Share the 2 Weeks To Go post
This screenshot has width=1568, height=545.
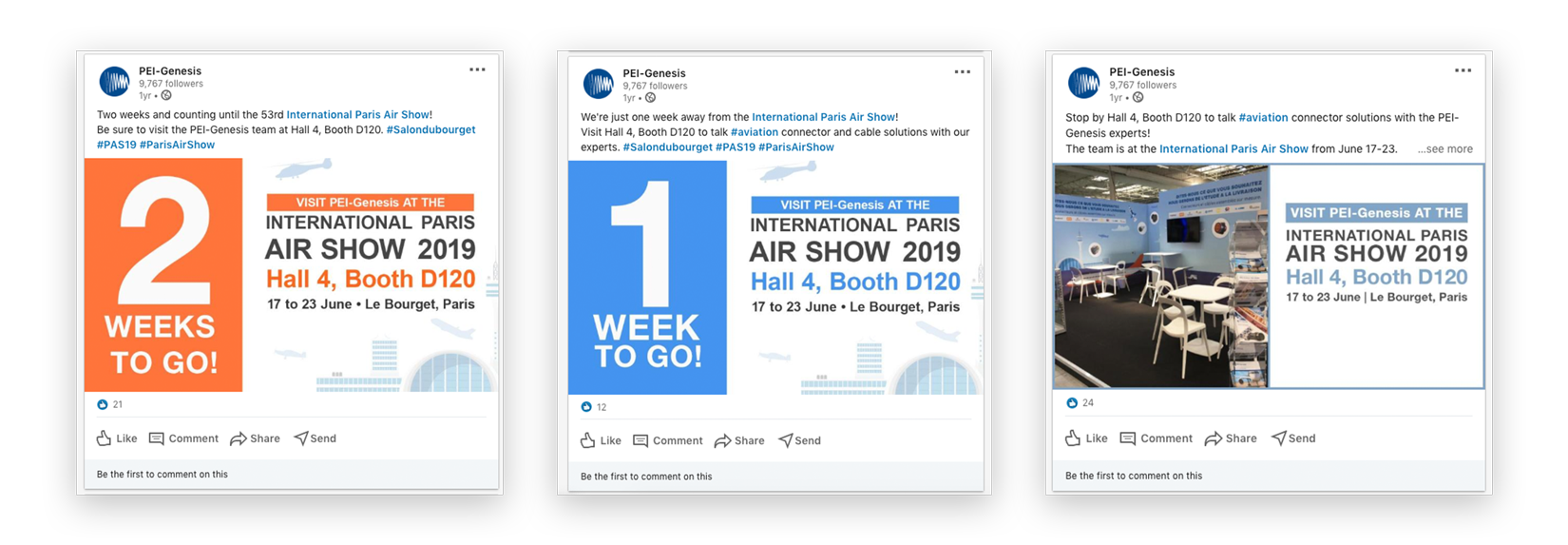255,438
